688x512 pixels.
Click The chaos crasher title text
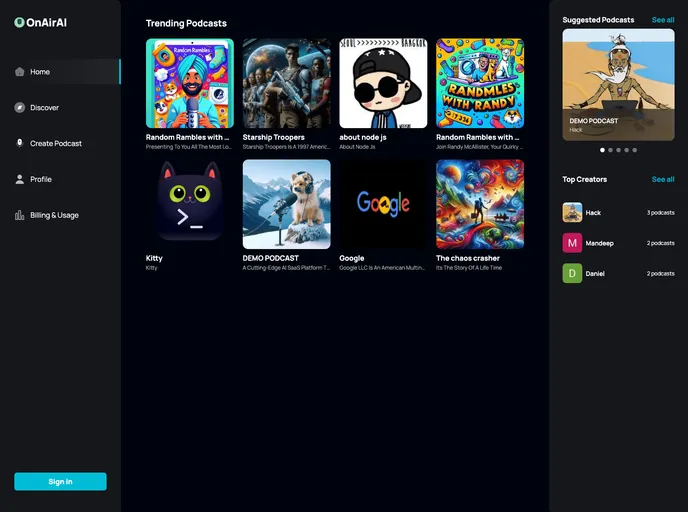click(x=468, y=258)
